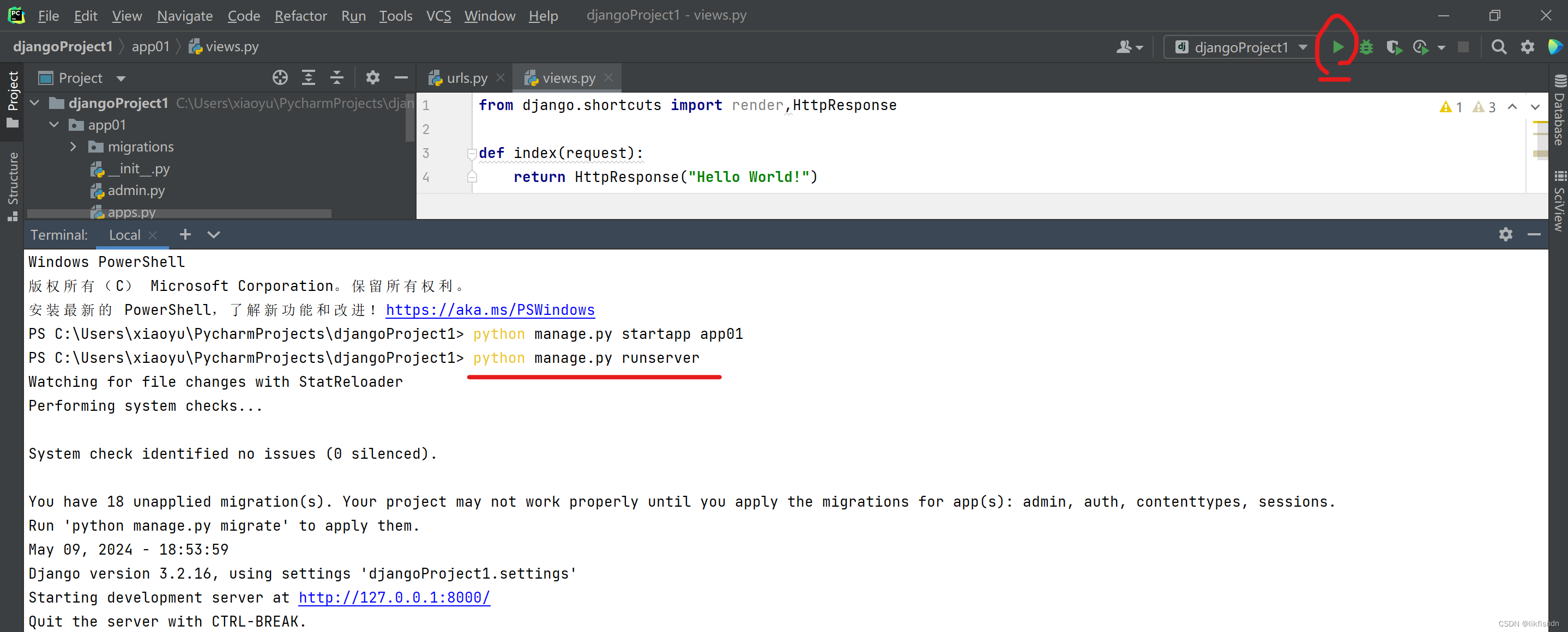Screen dimensions: 1568x632
Task: Open the terminal sessions dropdown chevron
Action: click(x=213, y=234)
